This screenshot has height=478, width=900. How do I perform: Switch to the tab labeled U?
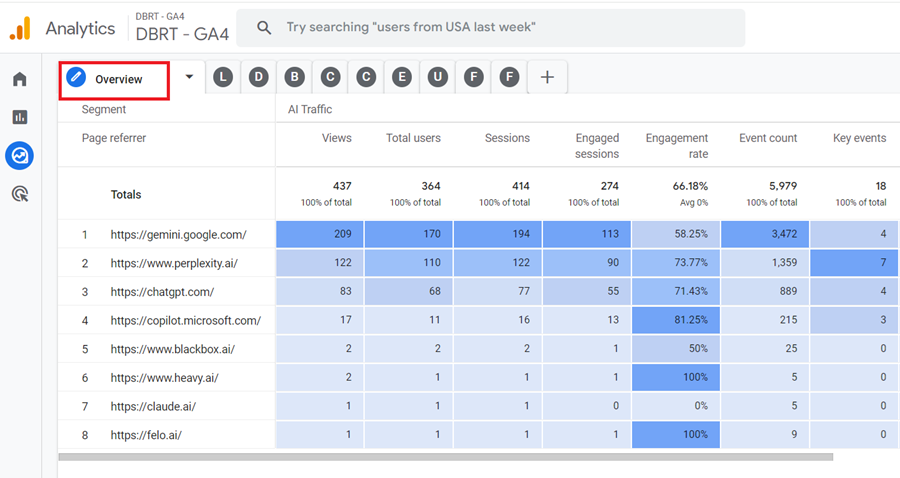coord(437,77)
